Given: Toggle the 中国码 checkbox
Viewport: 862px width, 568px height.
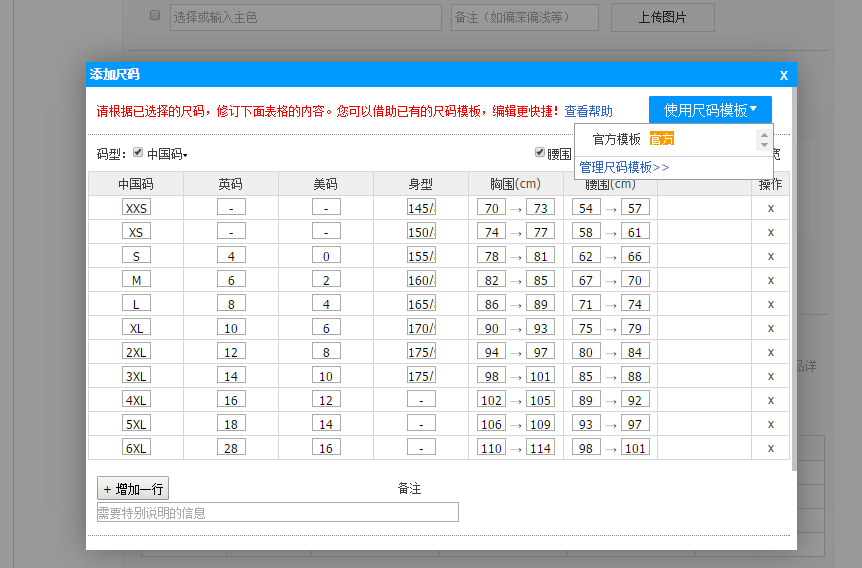Looking at the screenshot, I should coord(138,153).
